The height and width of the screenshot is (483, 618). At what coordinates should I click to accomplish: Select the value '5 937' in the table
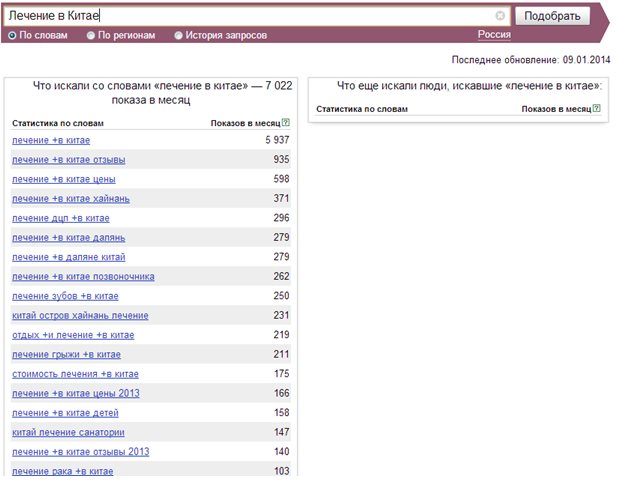click(x=277, y=140)
